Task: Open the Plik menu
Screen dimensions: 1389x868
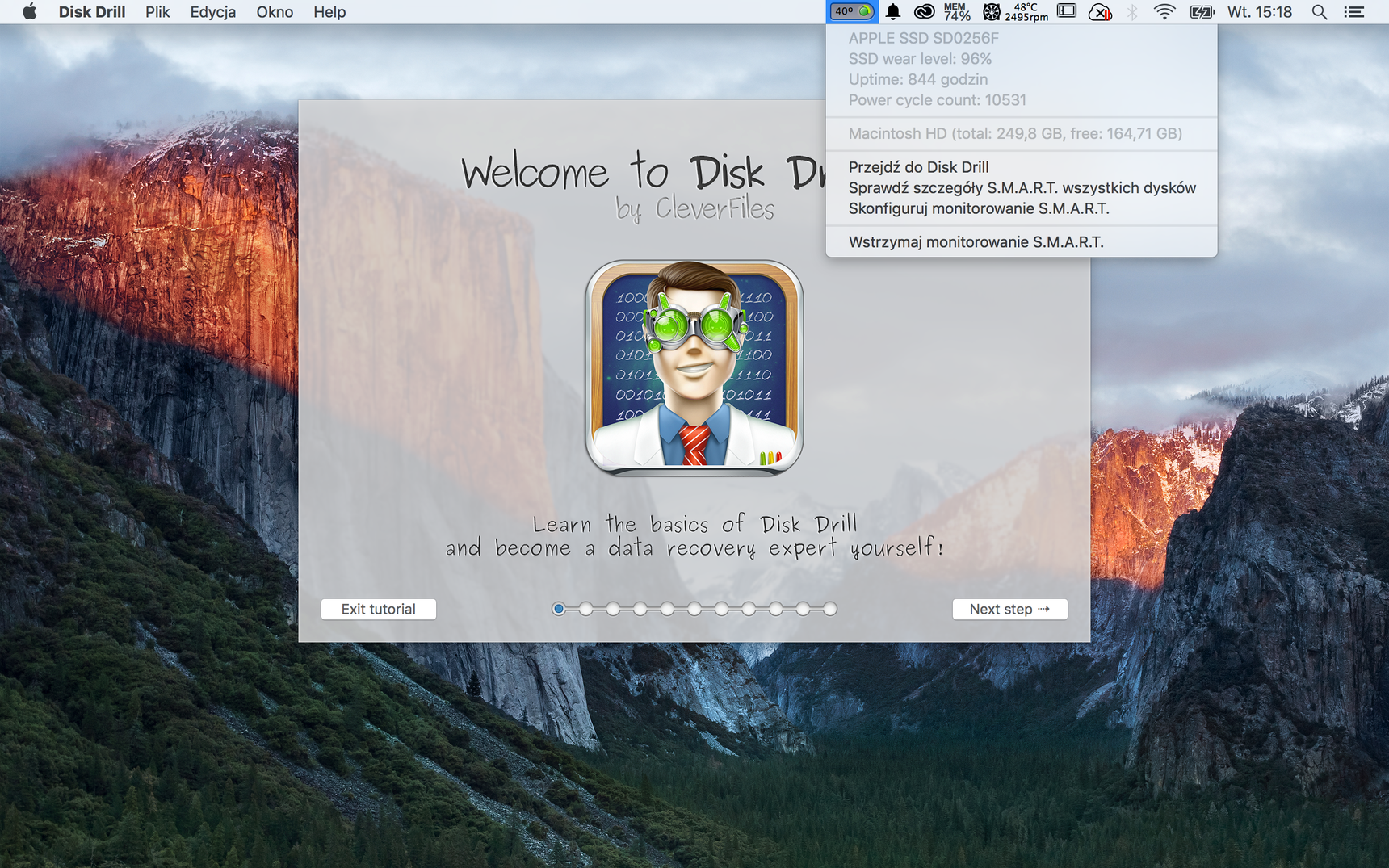Action: [157, 11]
